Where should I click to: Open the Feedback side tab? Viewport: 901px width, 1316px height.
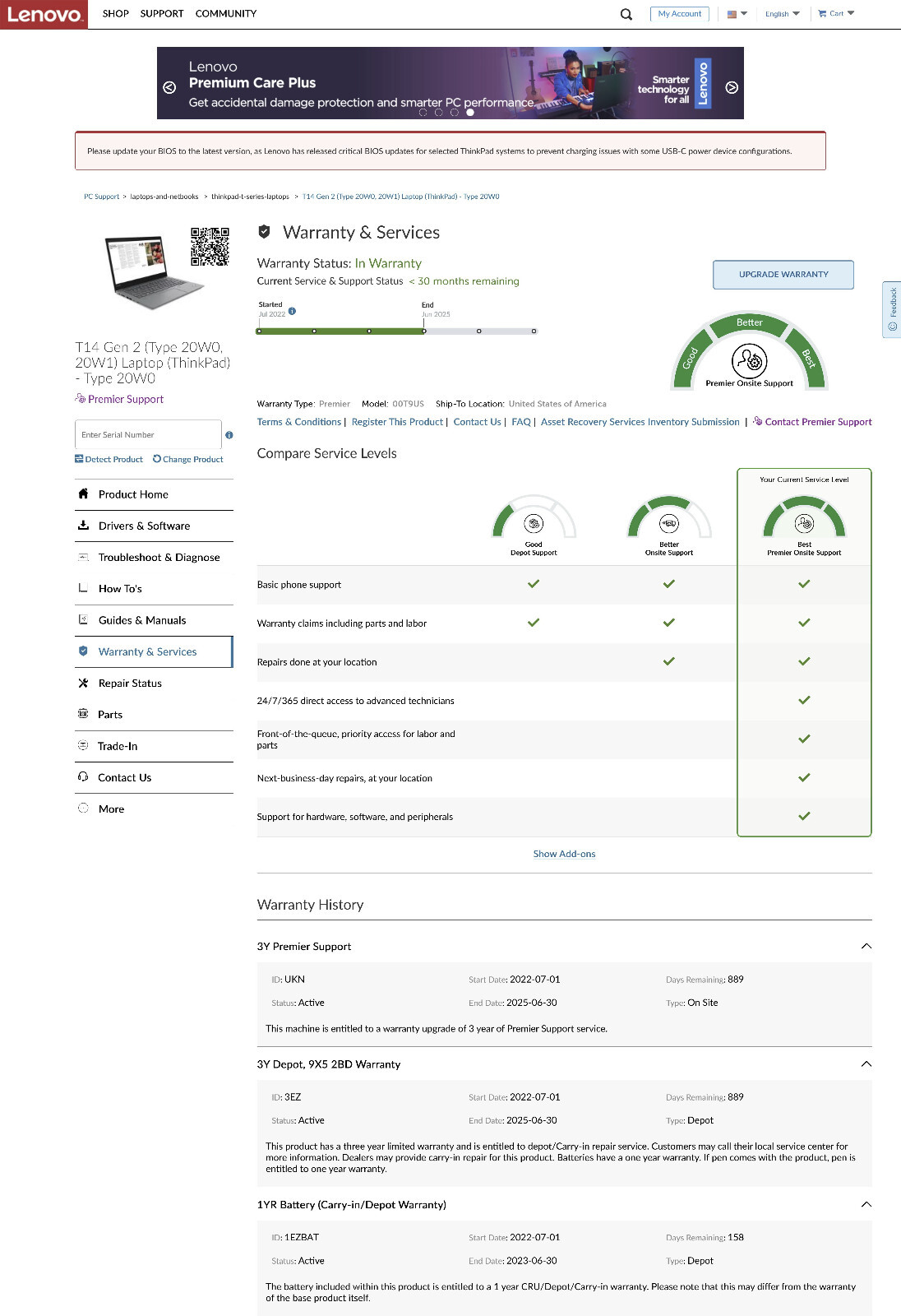point(892,309)
